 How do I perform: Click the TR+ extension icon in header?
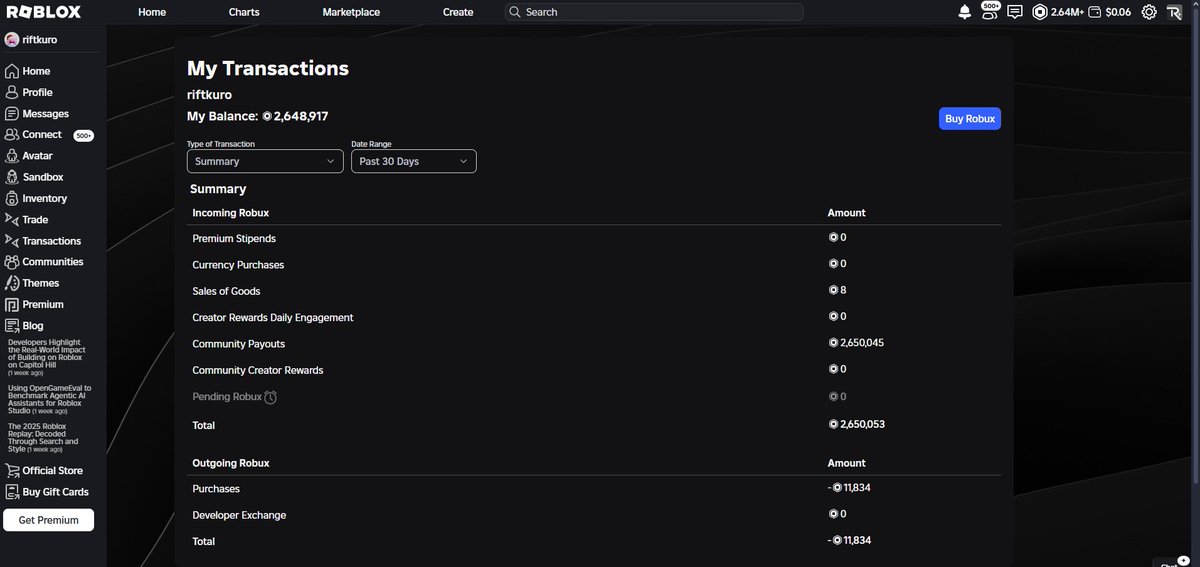[x=1175, y=12]
